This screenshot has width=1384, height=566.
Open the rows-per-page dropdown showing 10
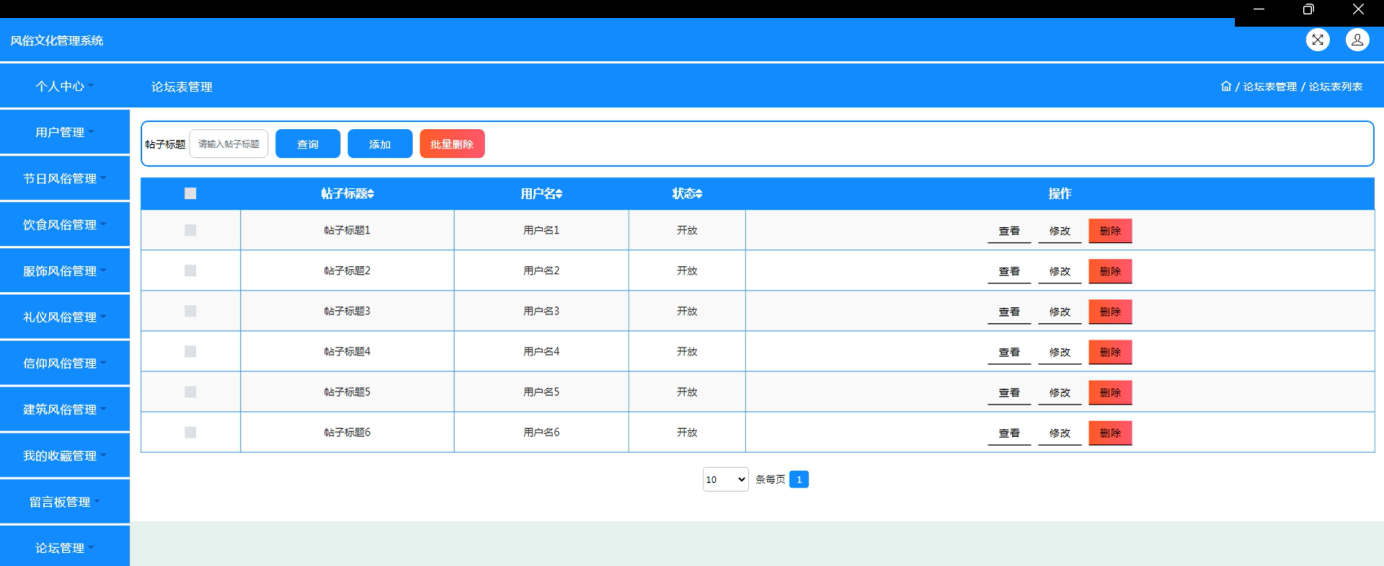tap(726, 480)
